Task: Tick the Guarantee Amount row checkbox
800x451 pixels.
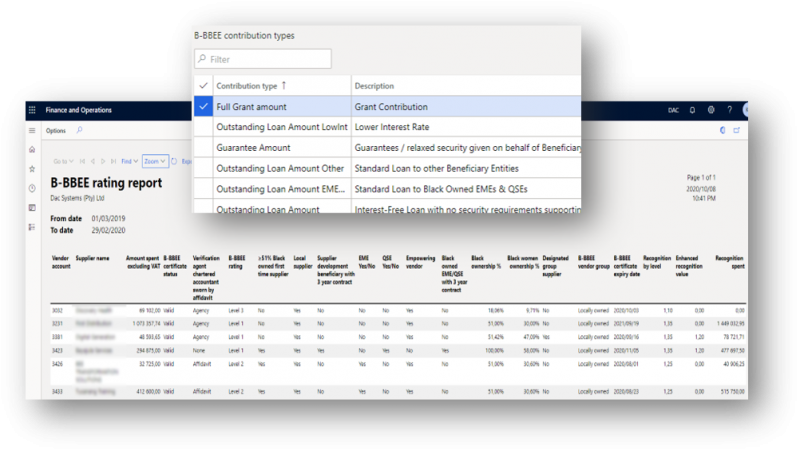Action: tap(204, 147)
